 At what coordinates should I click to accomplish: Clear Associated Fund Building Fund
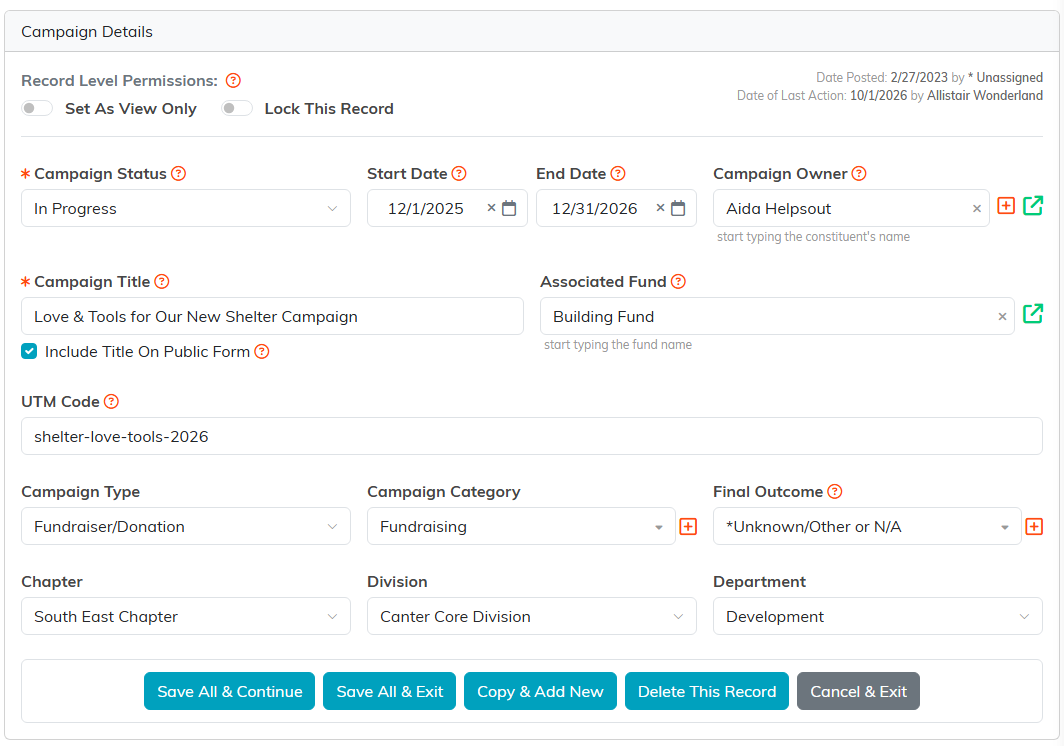pos(1002,316)
